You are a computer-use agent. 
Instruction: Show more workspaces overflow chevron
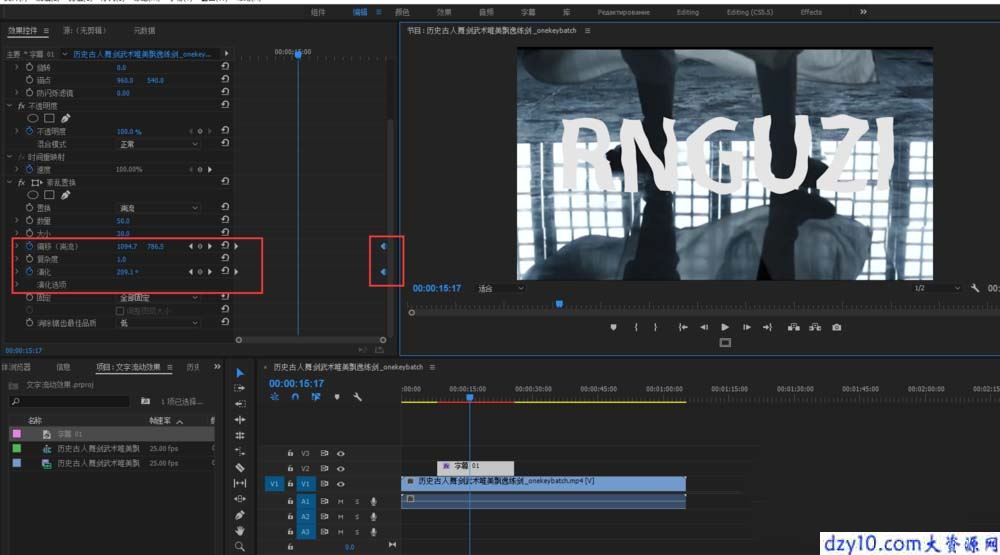[863, 11]
